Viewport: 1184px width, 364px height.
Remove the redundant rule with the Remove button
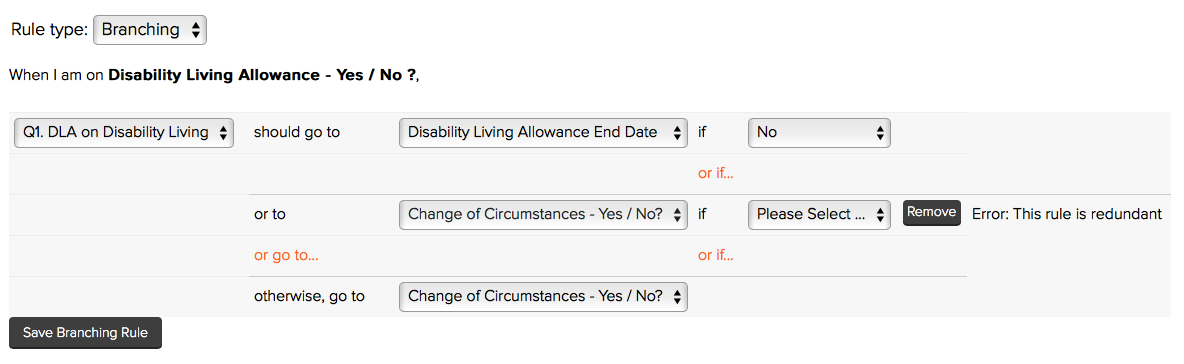(x=932, y=213)
